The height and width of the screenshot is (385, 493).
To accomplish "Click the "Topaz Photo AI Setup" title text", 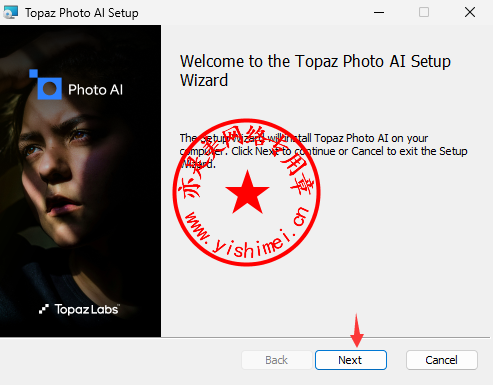I will click(x=82, y=13).
